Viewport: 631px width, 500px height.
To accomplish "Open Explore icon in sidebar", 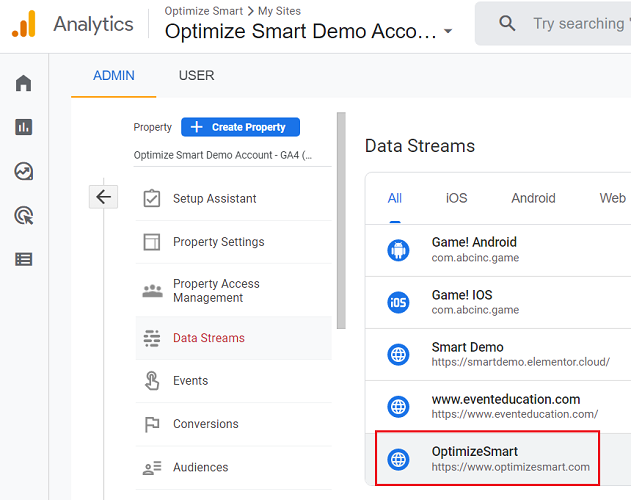I will click(23, 171).
